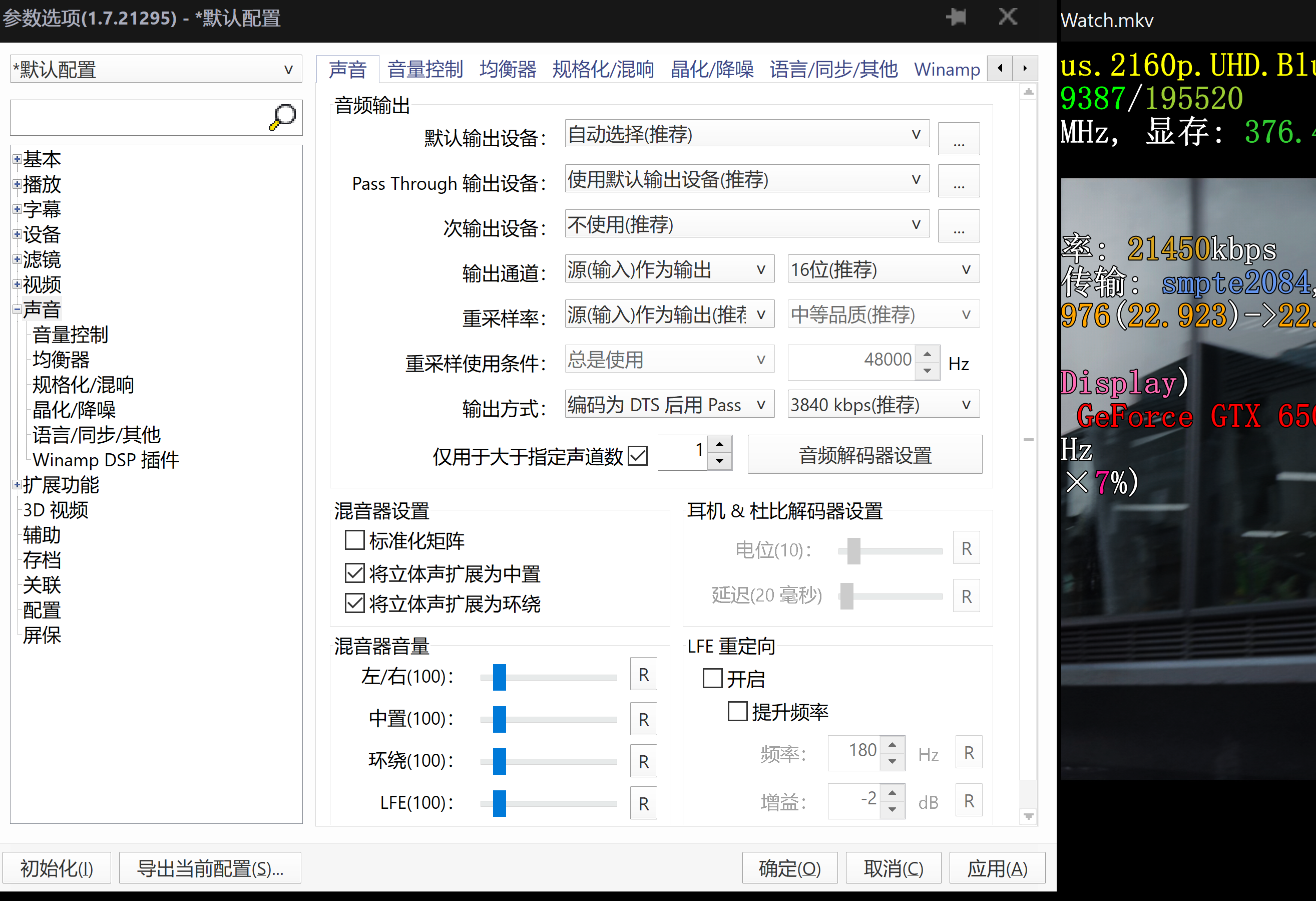Expand the 扩展功能 tree node

17,484
